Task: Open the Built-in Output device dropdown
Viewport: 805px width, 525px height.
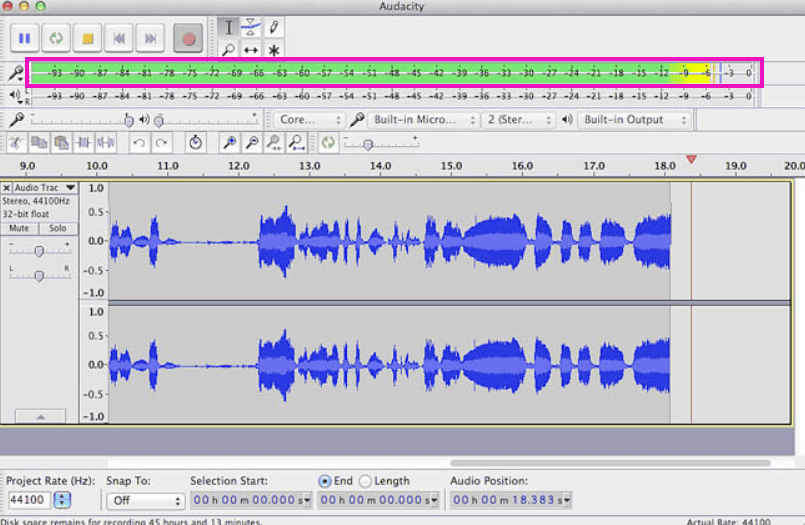Action: pyautogui.click(x=635, y=119)
